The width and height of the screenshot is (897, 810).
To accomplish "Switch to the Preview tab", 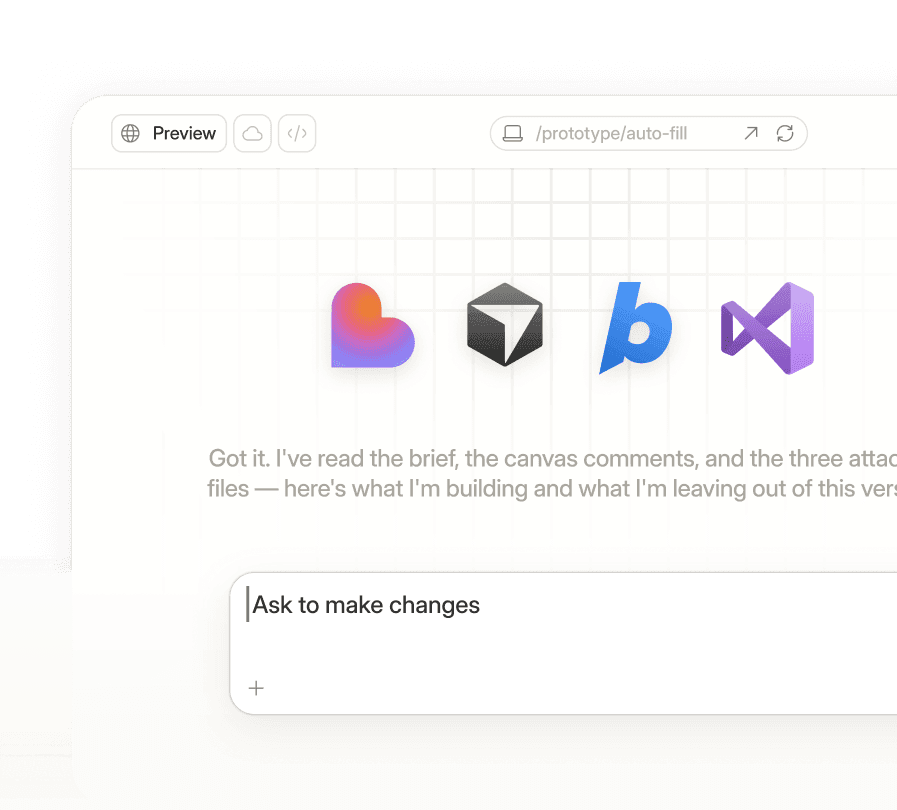I will pyautogui.click(x=169, y=133).
